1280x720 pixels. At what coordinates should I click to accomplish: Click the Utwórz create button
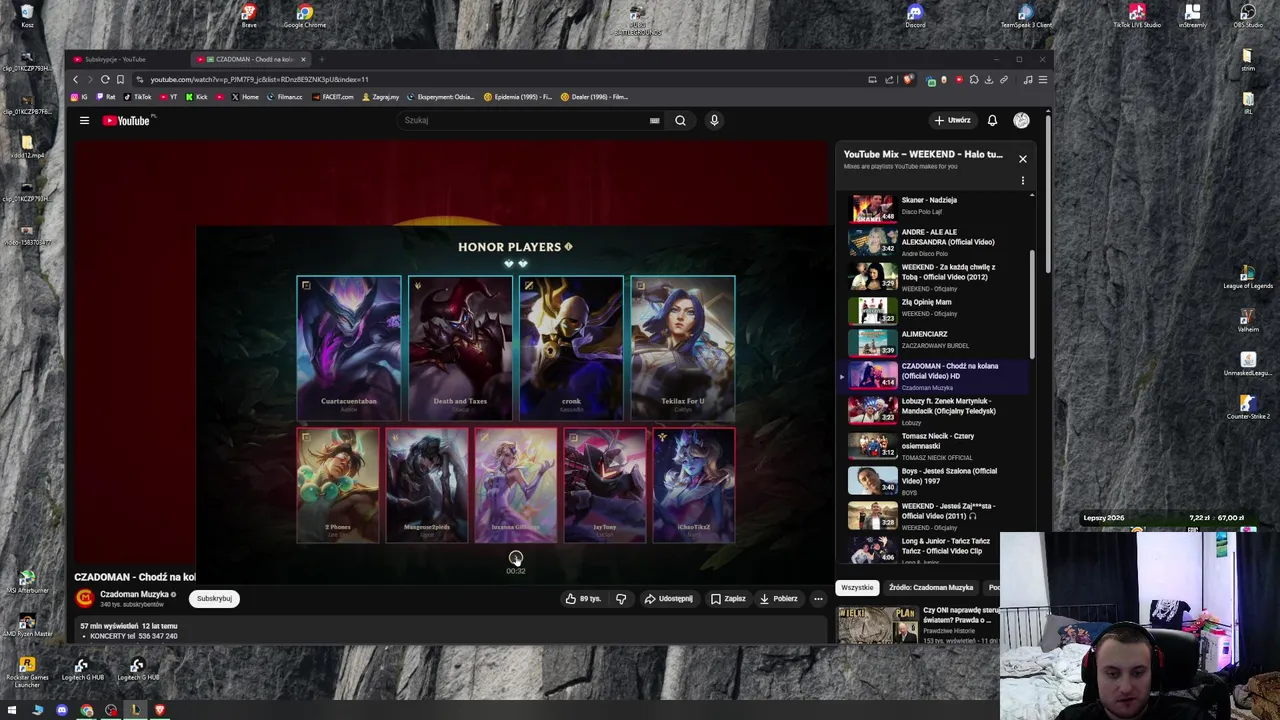pos(953,120)
